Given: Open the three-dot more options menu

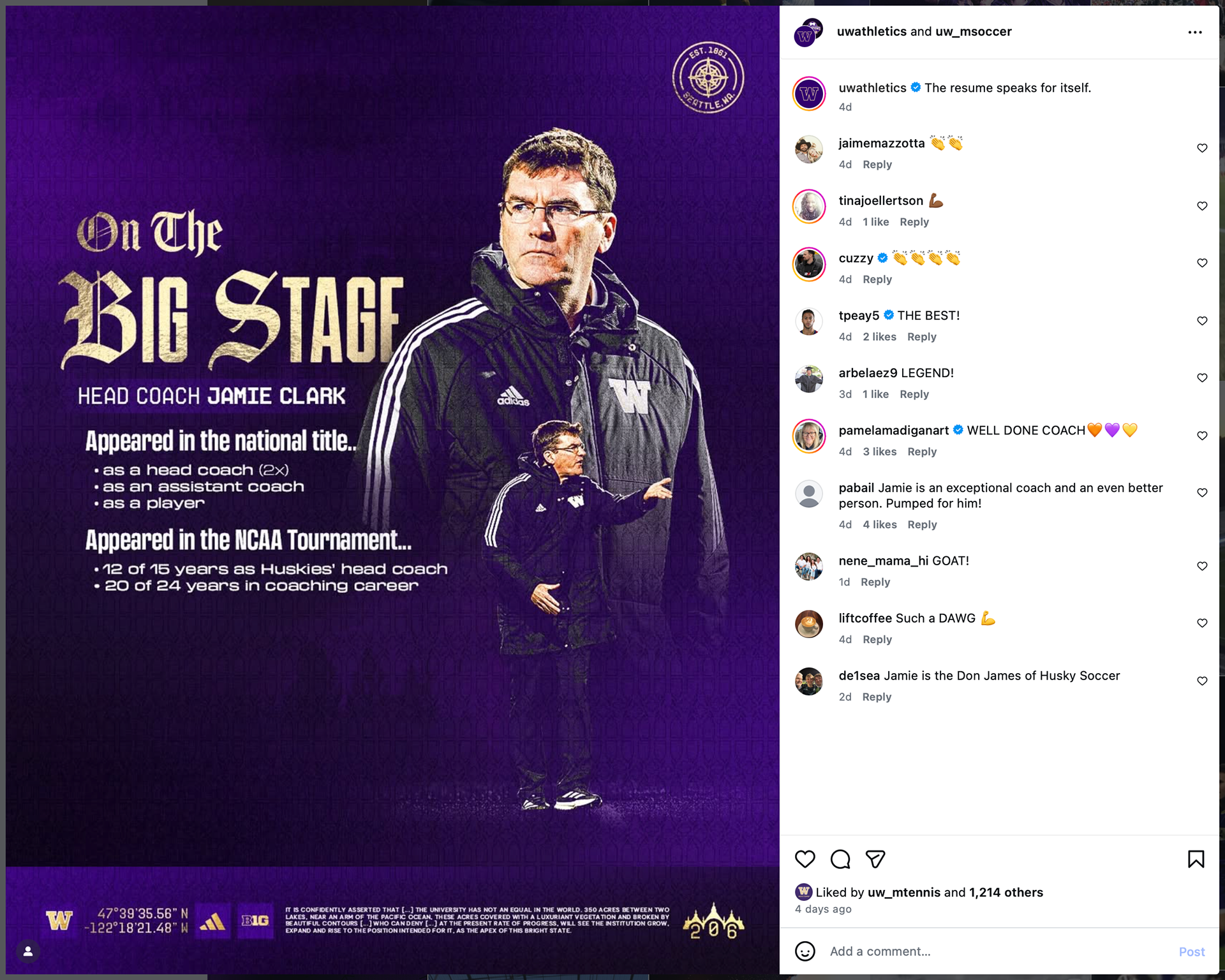Looking at the screenshot, I should pyautogui.click(x=1195, y=32).
